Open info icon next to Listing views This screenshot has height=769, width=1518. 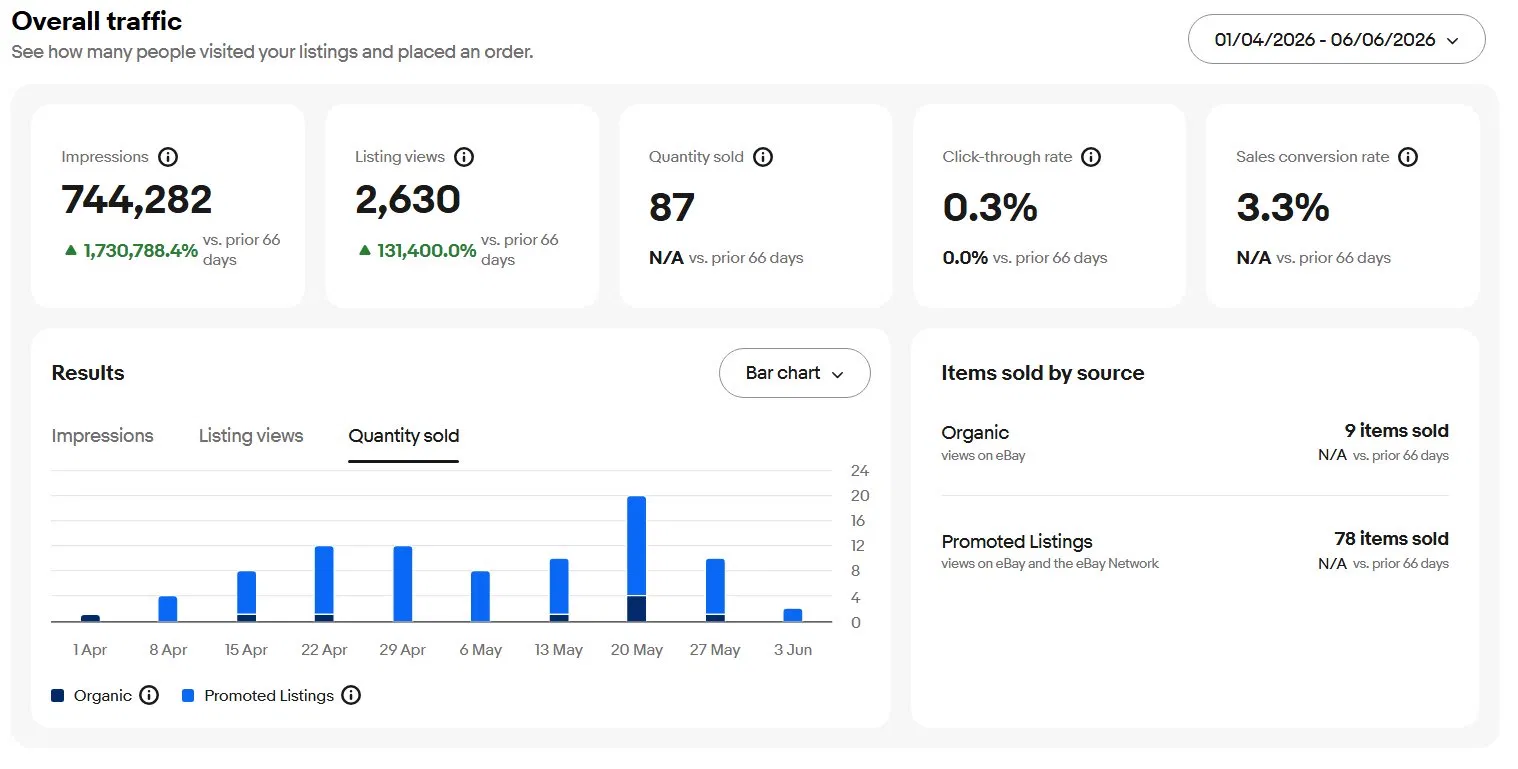click(464, 157)
